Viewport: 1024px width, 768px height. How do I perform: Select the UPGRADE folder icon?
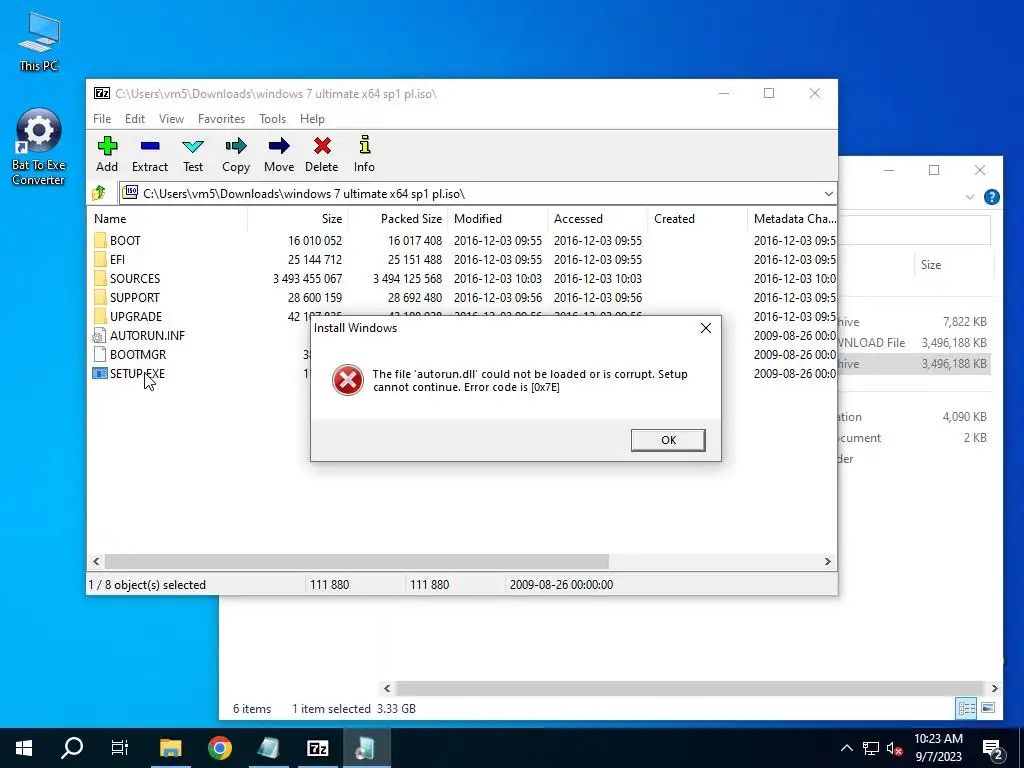click(x=99, y=316)
